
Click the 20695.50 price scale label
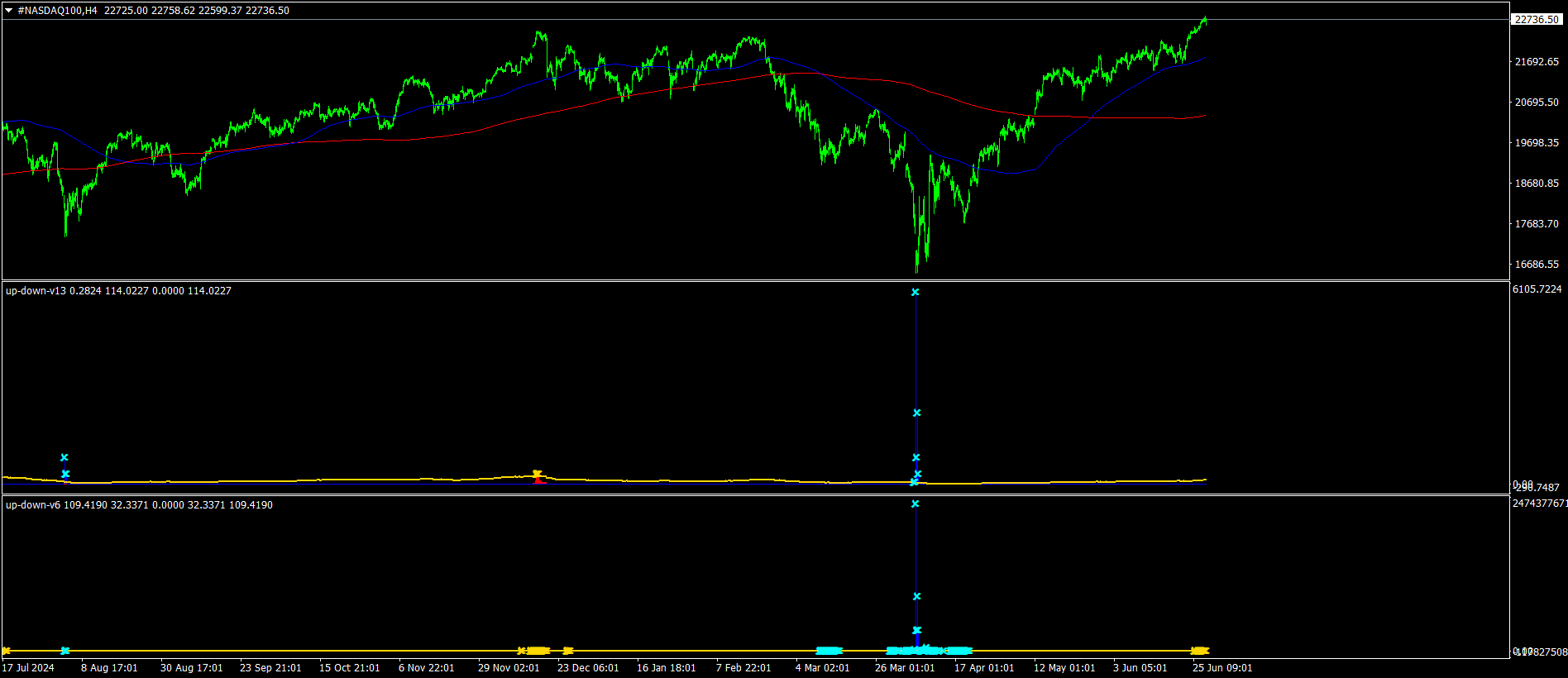1537,103
